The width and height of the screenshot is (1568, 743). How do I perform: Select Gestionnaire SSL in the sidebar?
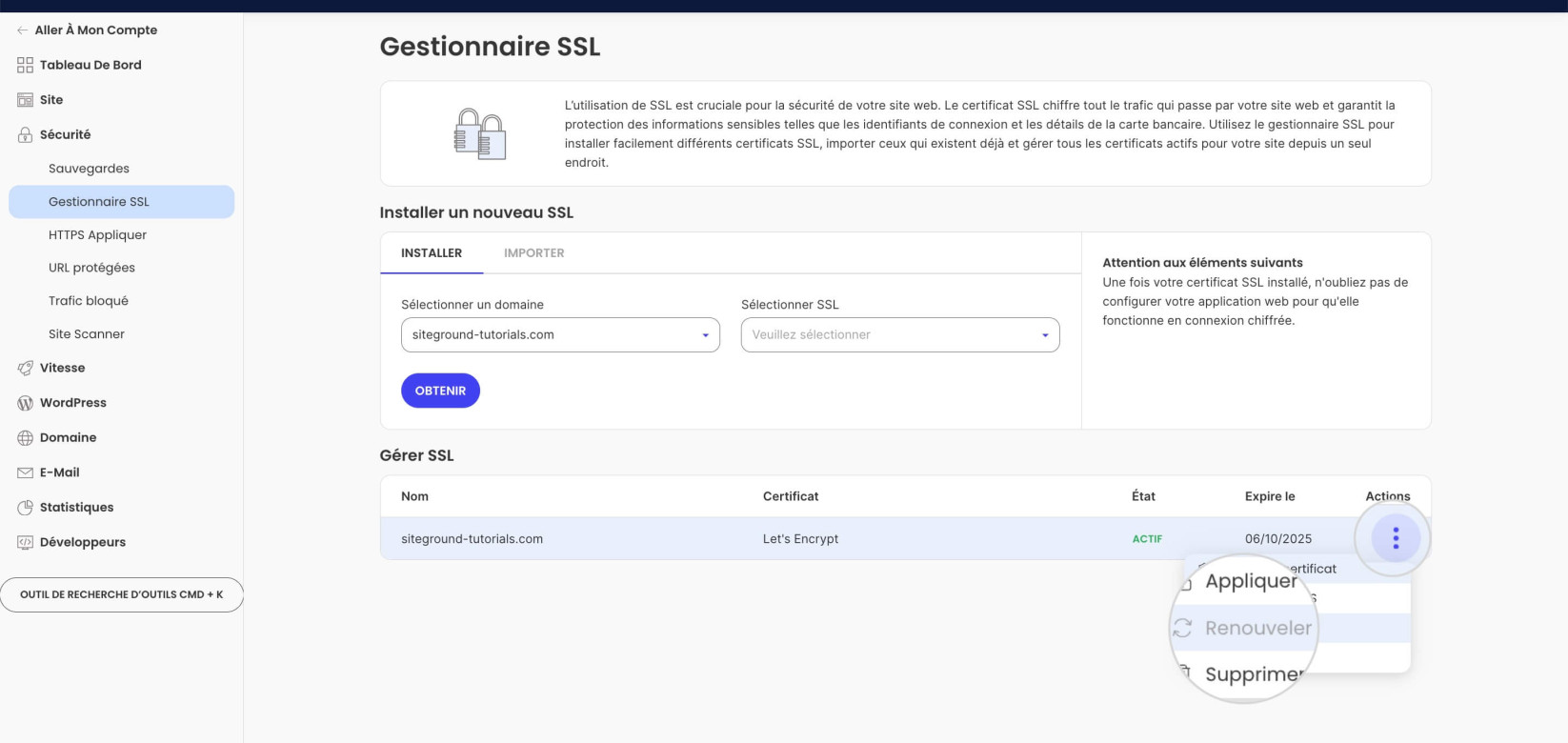point(121,202)
